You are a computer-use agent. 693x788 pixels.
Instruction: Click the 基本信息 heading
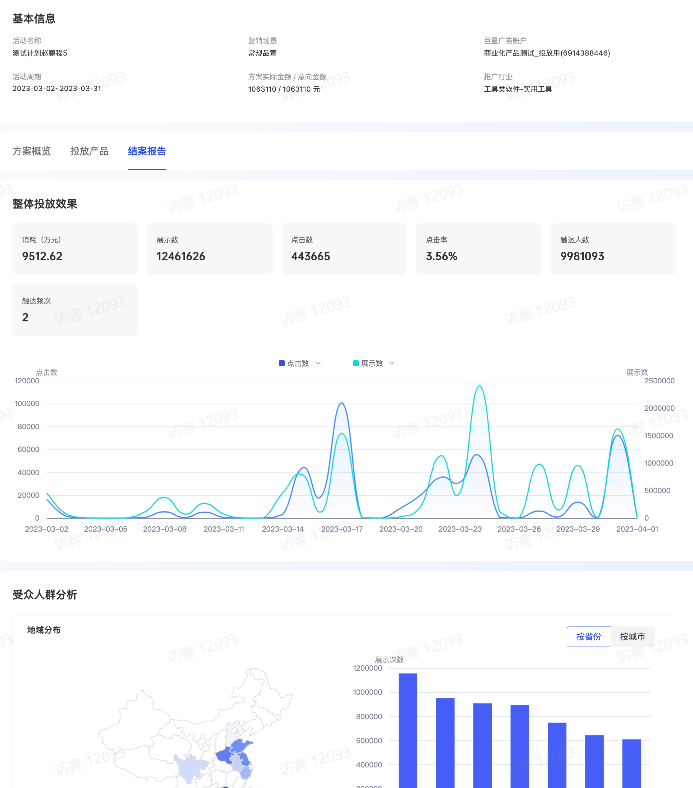click(x=34, y=19)
